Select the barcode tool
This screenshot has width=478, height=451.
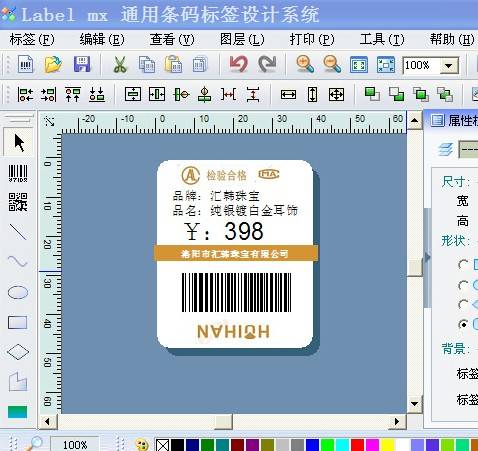(x=18, y=173)
